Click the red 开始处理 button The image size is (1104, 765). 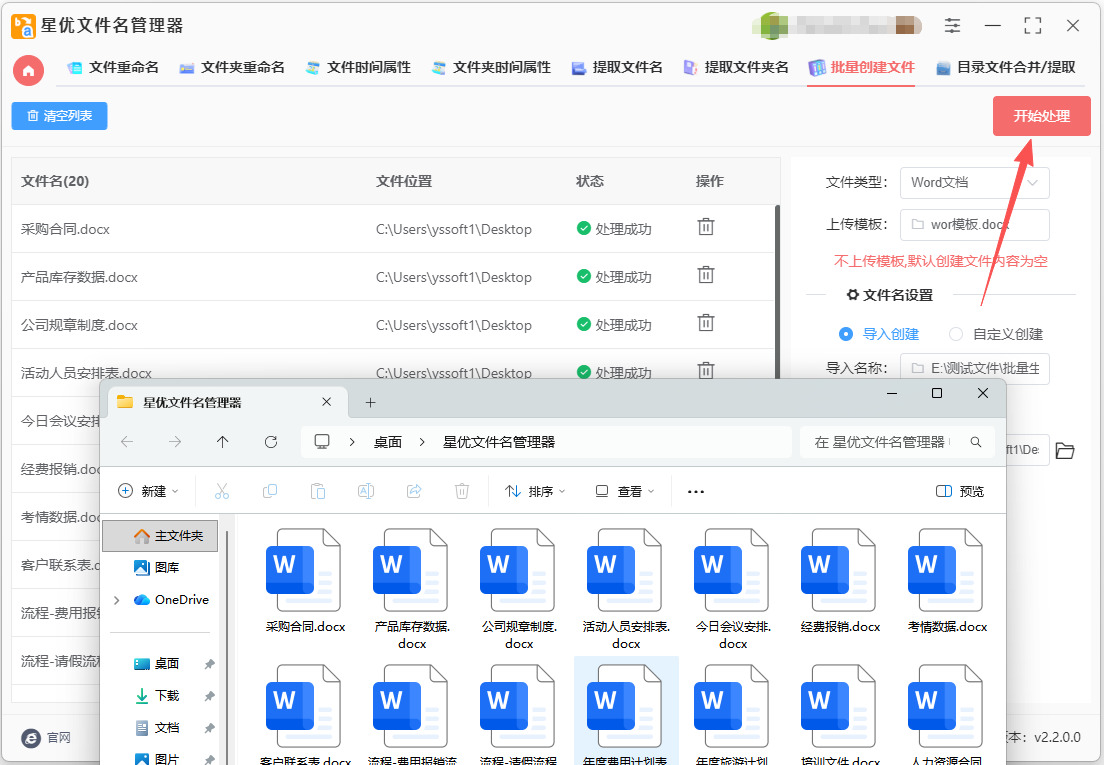[1041, 116]
